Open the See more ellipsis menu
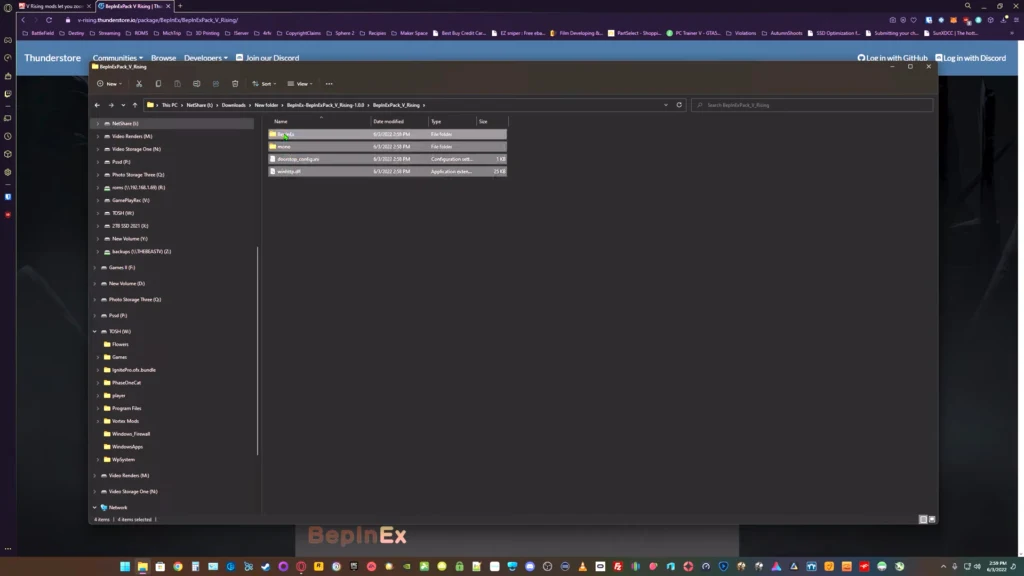Screen dimensions: 1024x576 click(329, 84)
